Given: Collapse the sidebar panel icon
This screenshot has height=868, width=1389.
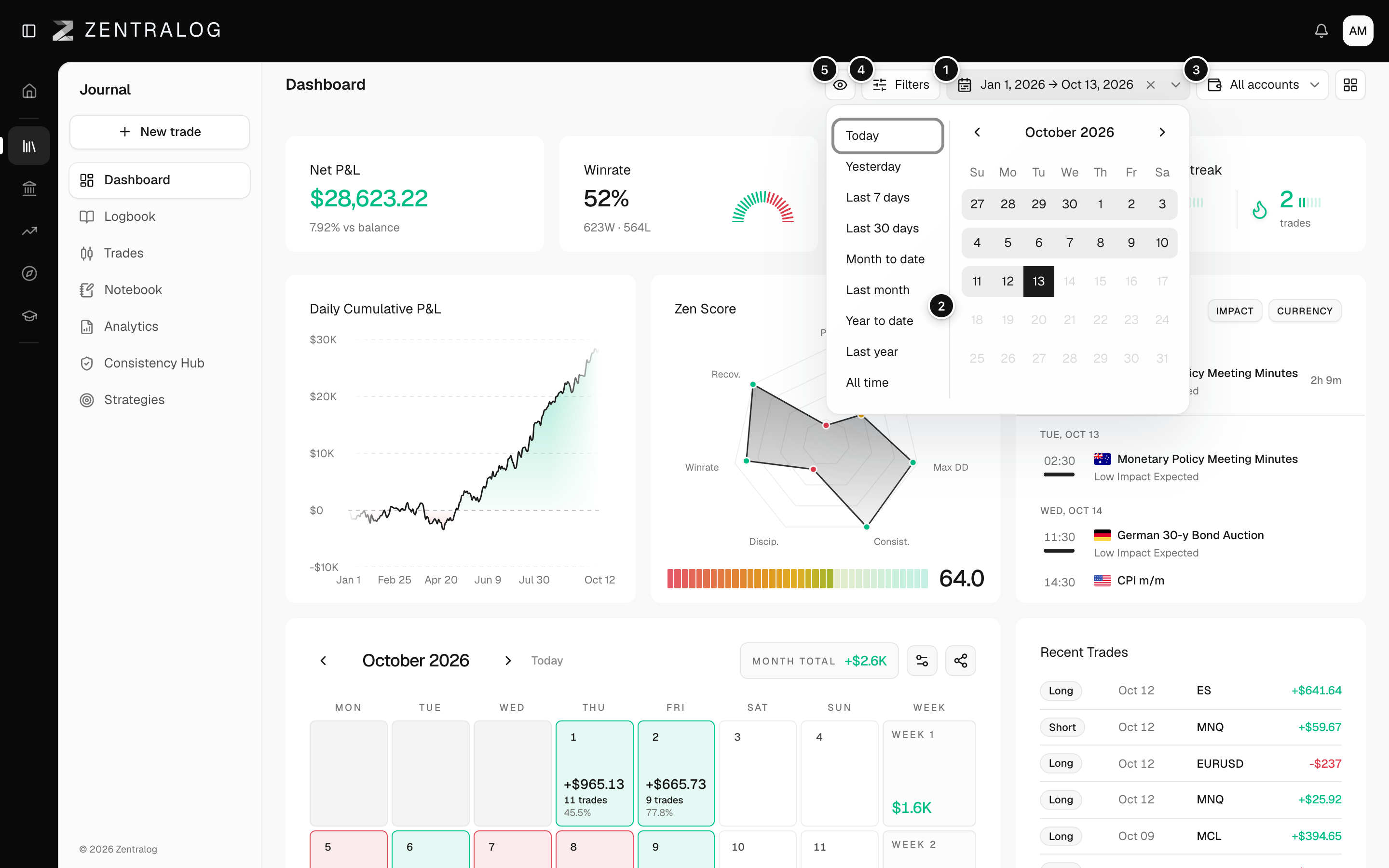Looking at the screenshot, I should coord(29,30).
